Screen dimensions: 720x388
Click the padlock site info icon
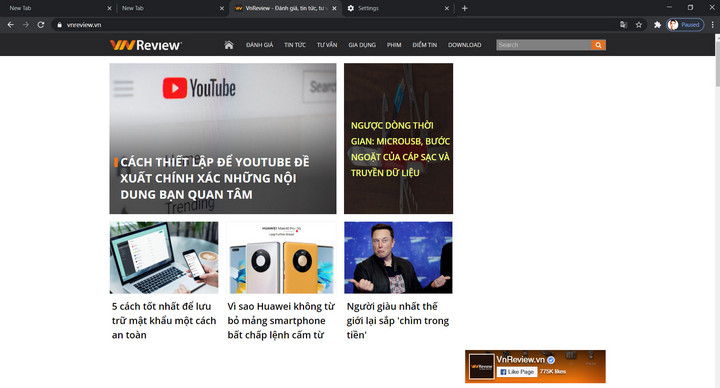59,25
